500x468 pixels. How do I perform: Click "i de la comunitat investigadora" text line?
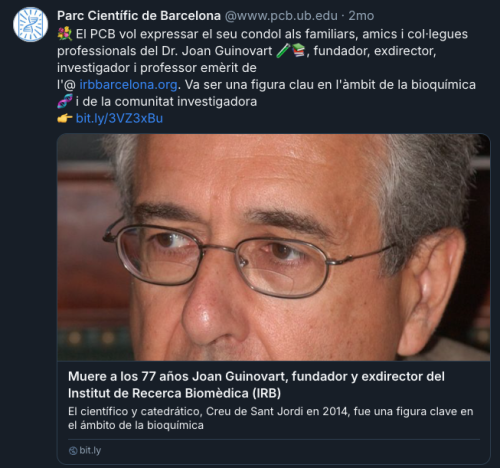166,101
